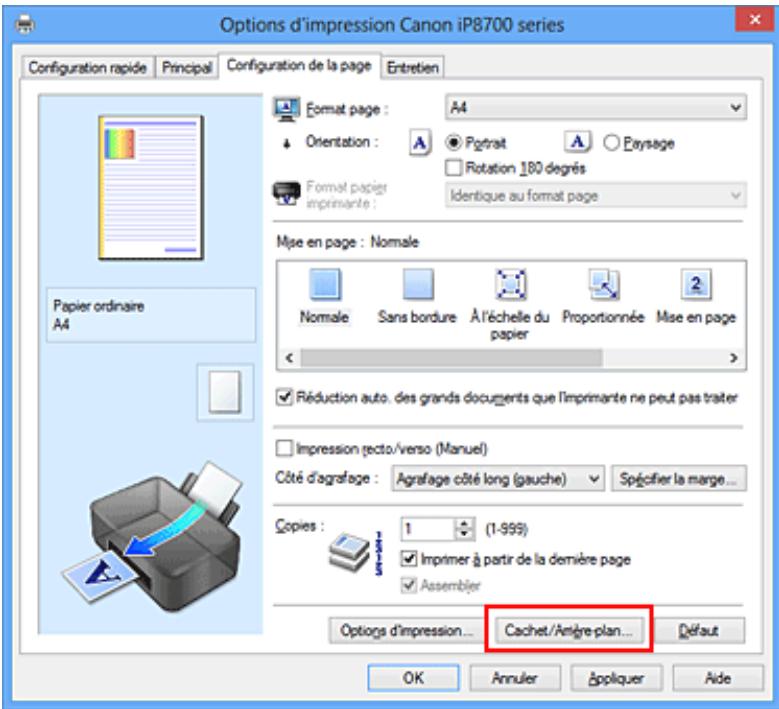The image size is (779, 709).
Task: Select the Normale layout icon
Action: pyautogui.click(x=325, y=284)
